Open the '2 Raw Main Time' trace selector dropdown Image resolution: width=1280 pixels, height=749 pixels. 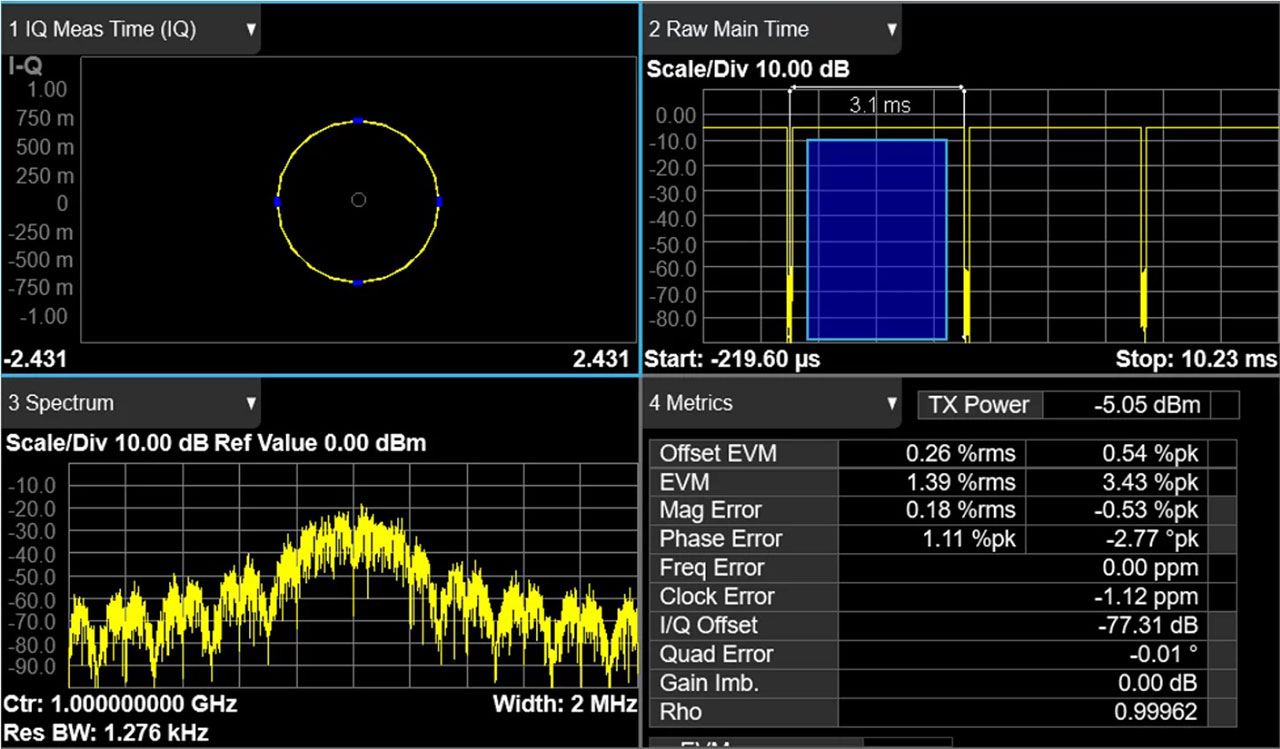point(893,29)
